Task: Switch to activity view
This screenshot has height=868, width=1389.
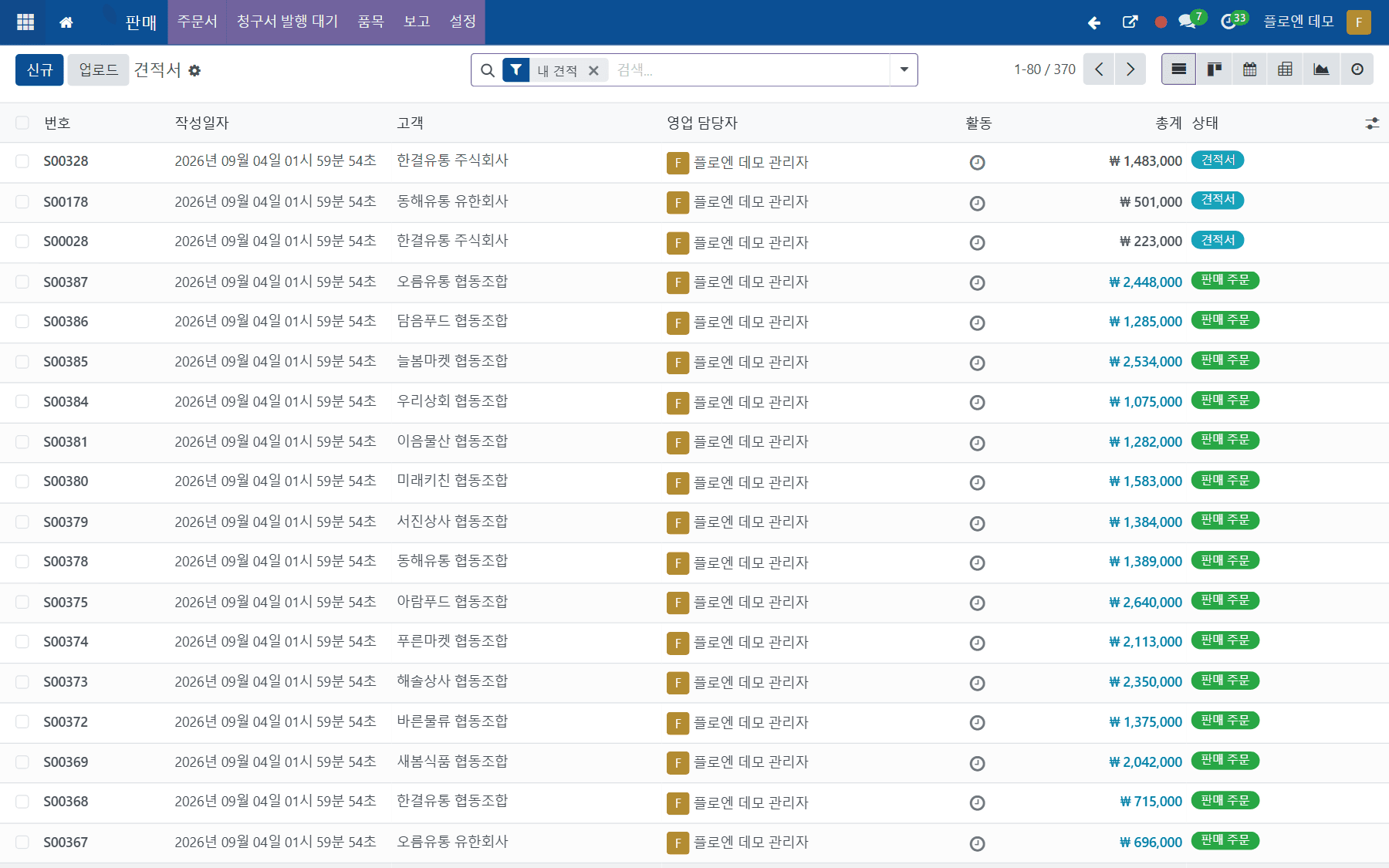Action: point(1357,69)
